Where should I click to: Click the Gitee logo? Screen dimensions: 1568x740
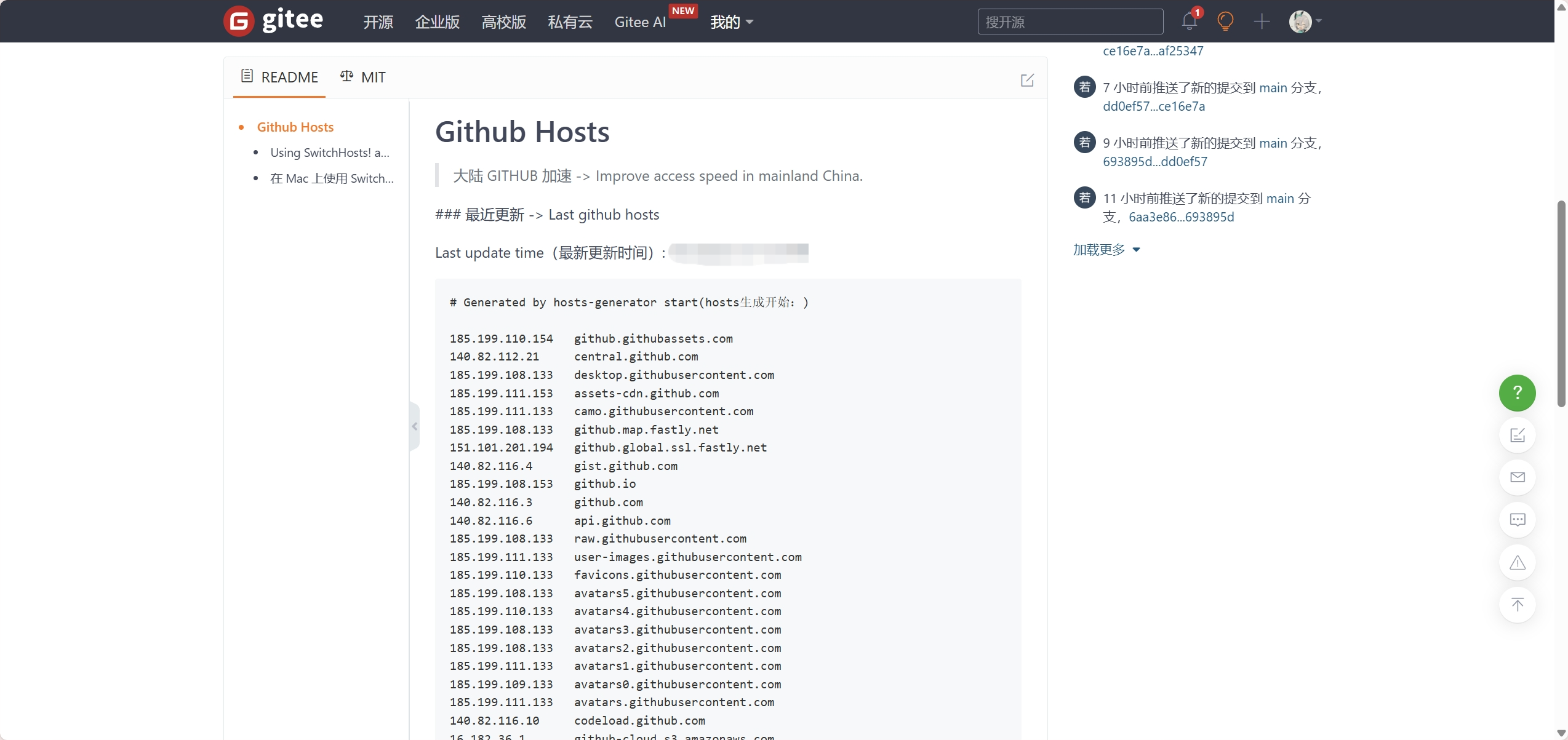pos(273,21)
